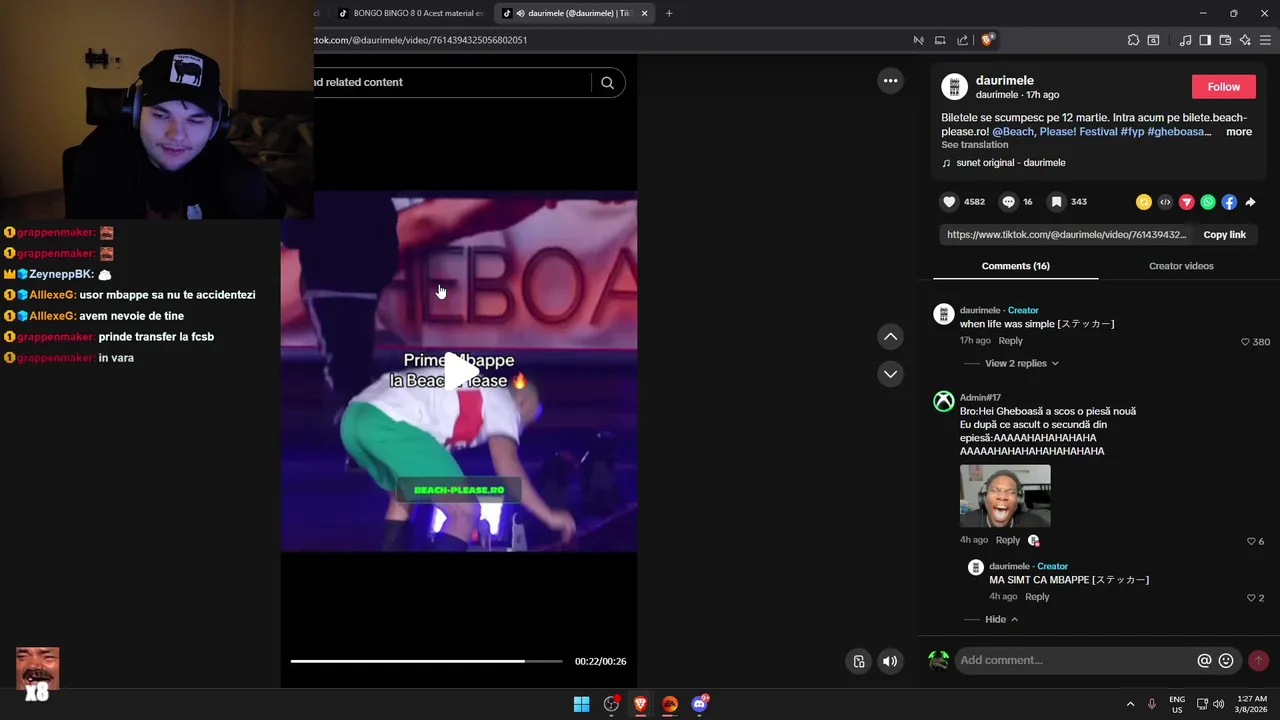This screenshot has width=1280, height=720.
Task: Reply to the Admin#17 comment
Action: [x=1007, y=540]
